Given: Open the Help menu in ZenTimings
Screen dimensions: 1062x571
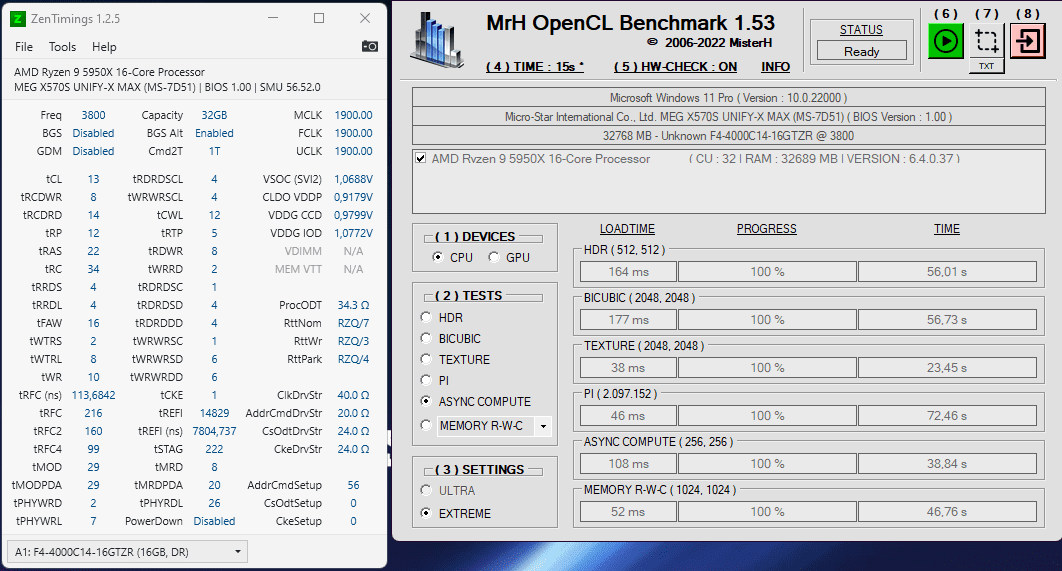Looking at the screenshot, I should pyautogui.click(x=104, y=47).
